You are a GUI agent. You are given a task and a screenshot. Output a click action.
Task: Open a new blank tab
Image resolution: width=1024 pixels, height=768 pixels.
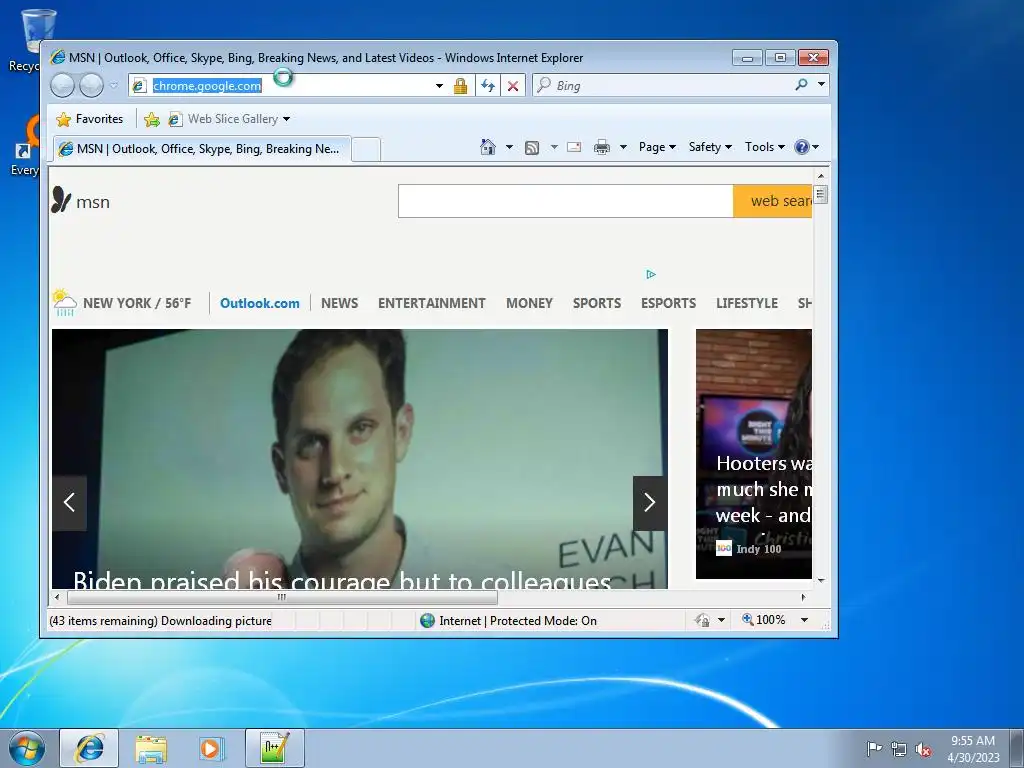tap(366, 149)
